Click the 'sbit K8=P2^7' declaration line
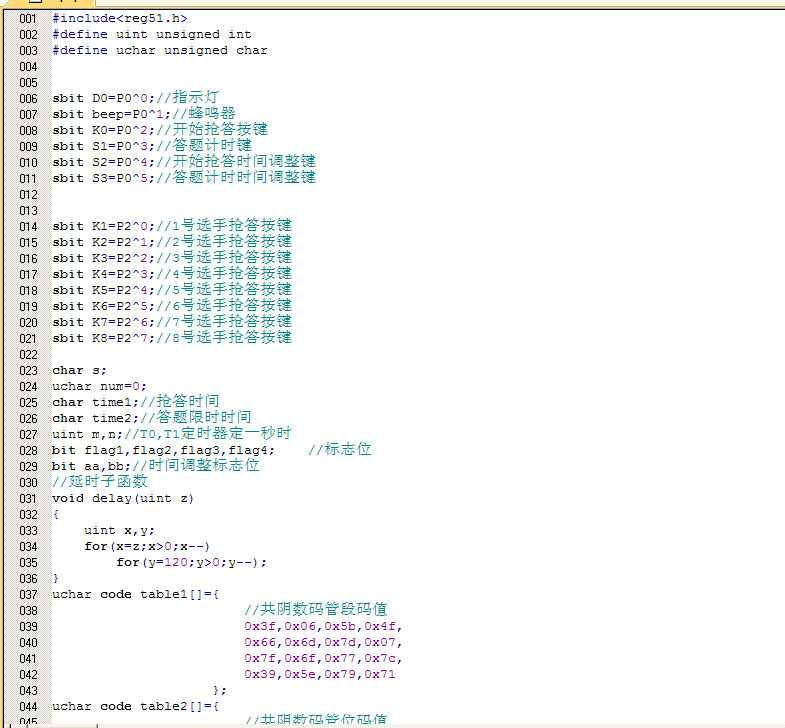The image size is (785, 728). click(171, 338)
